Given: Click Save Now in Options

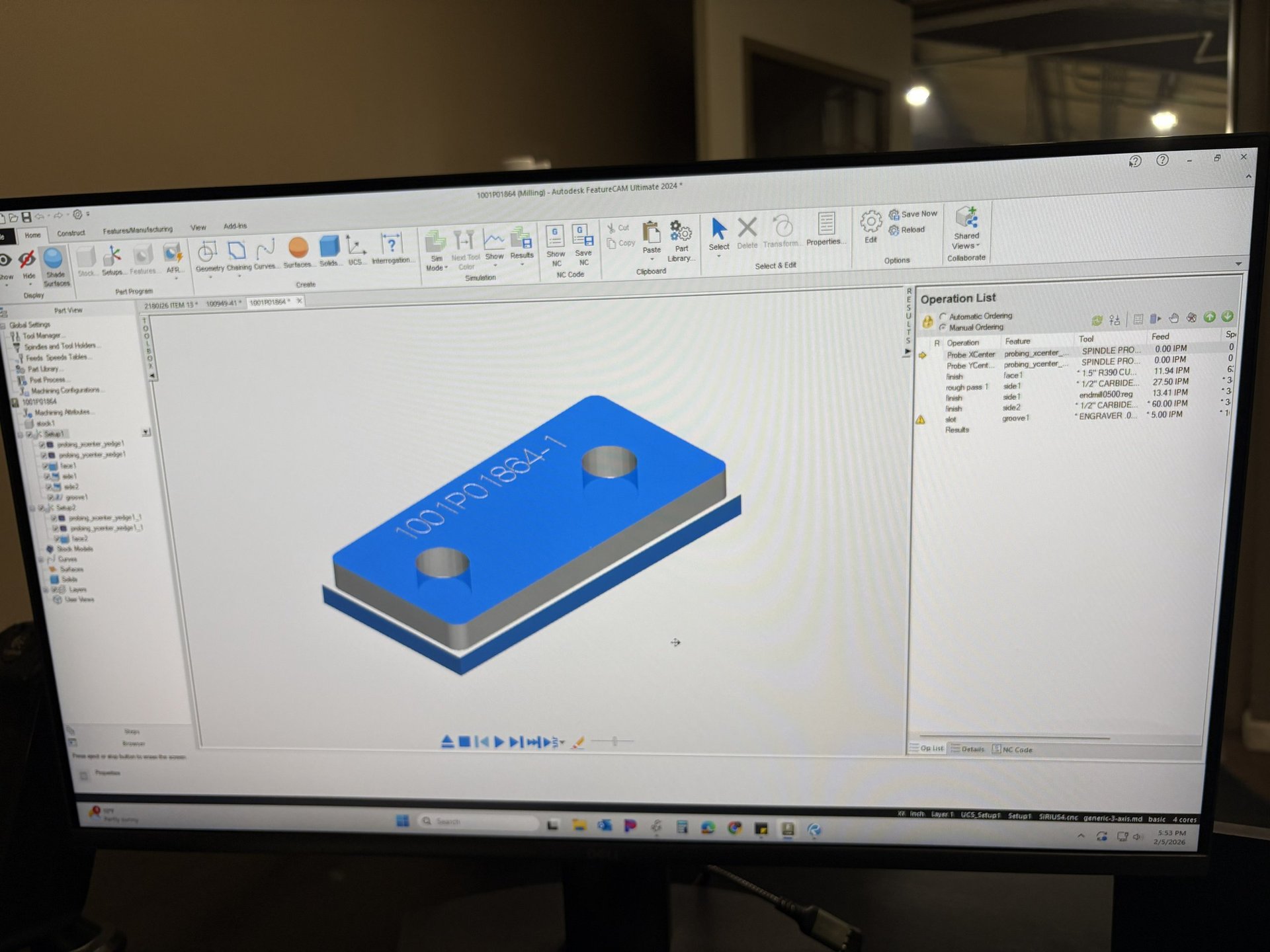Looking at the screenshot, I should click(x=913, y=214).
